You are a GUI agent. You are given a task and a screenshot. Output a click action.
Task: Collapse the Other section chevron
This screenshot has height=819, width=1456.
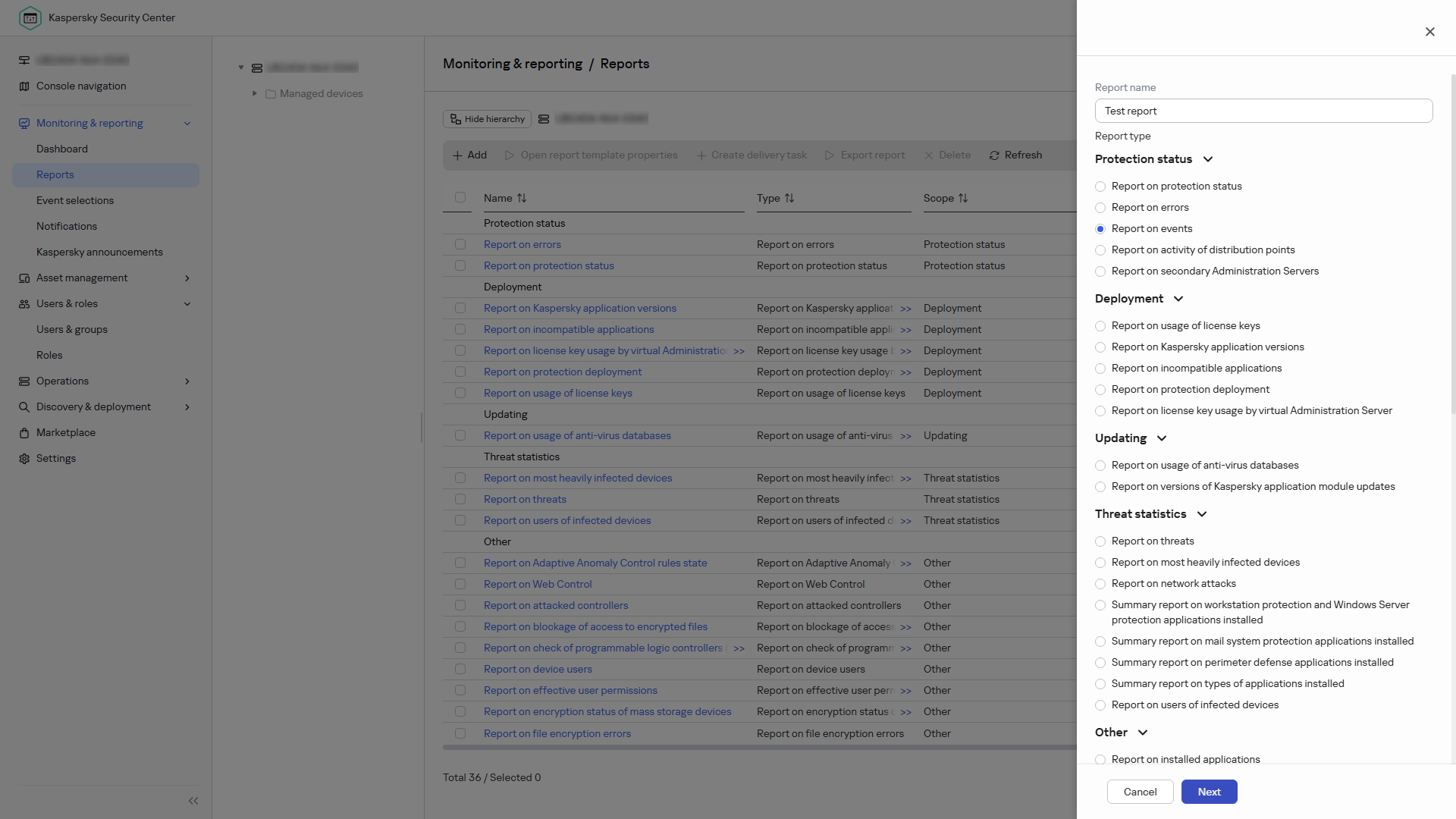1143,733
